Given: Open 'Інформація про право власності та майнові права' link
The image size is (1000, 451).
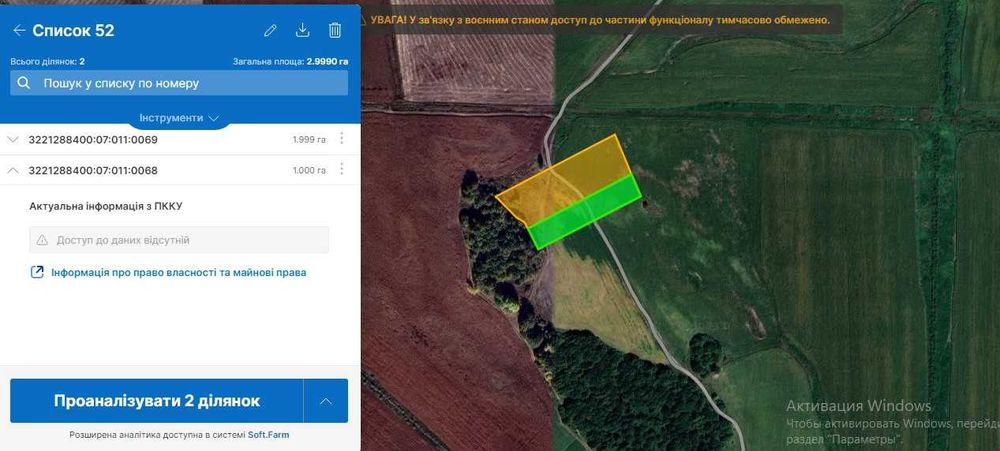Looking at the screenshot, I should [x=179, y=272].
